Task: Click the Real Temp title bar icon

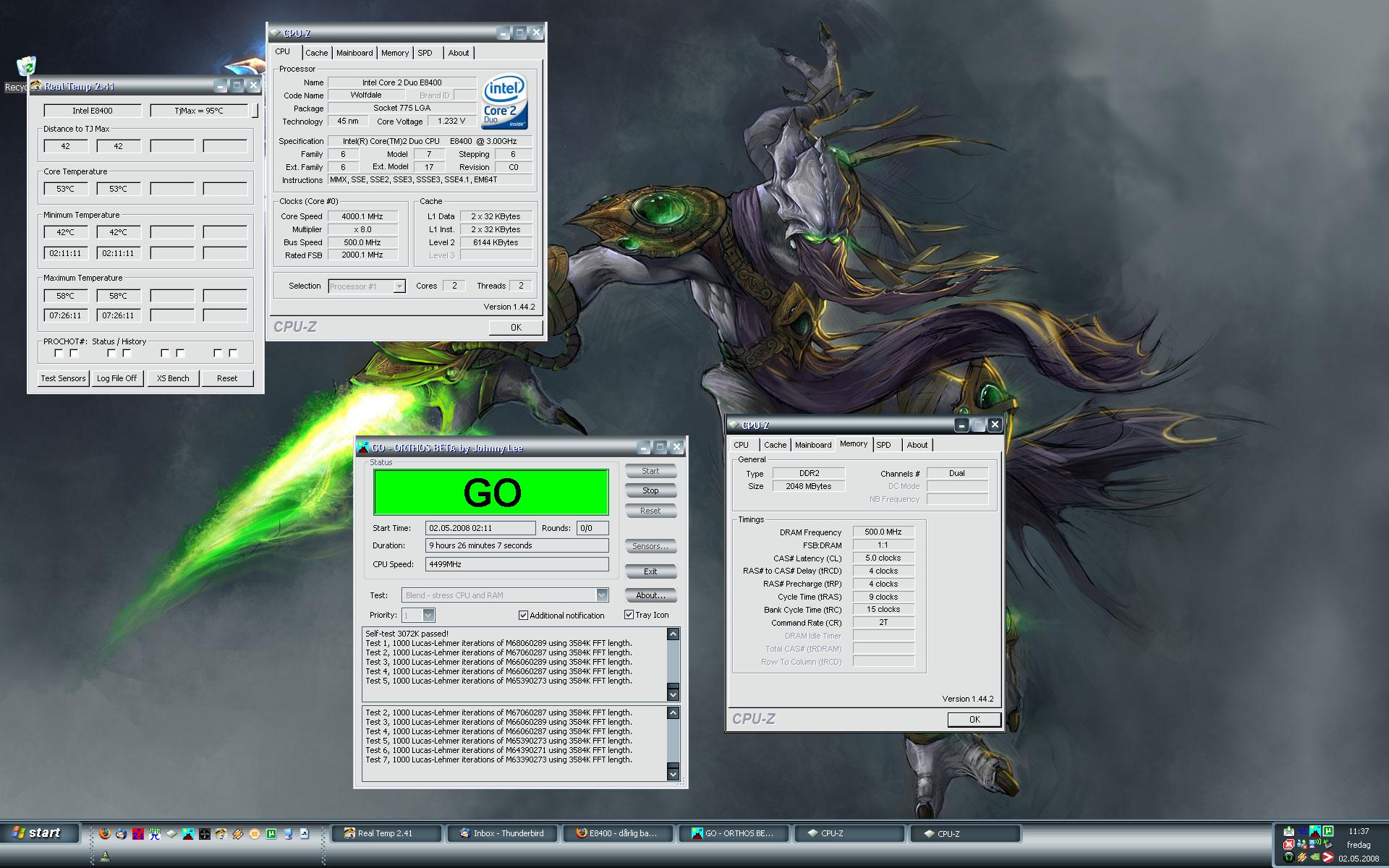Action: 35,86
